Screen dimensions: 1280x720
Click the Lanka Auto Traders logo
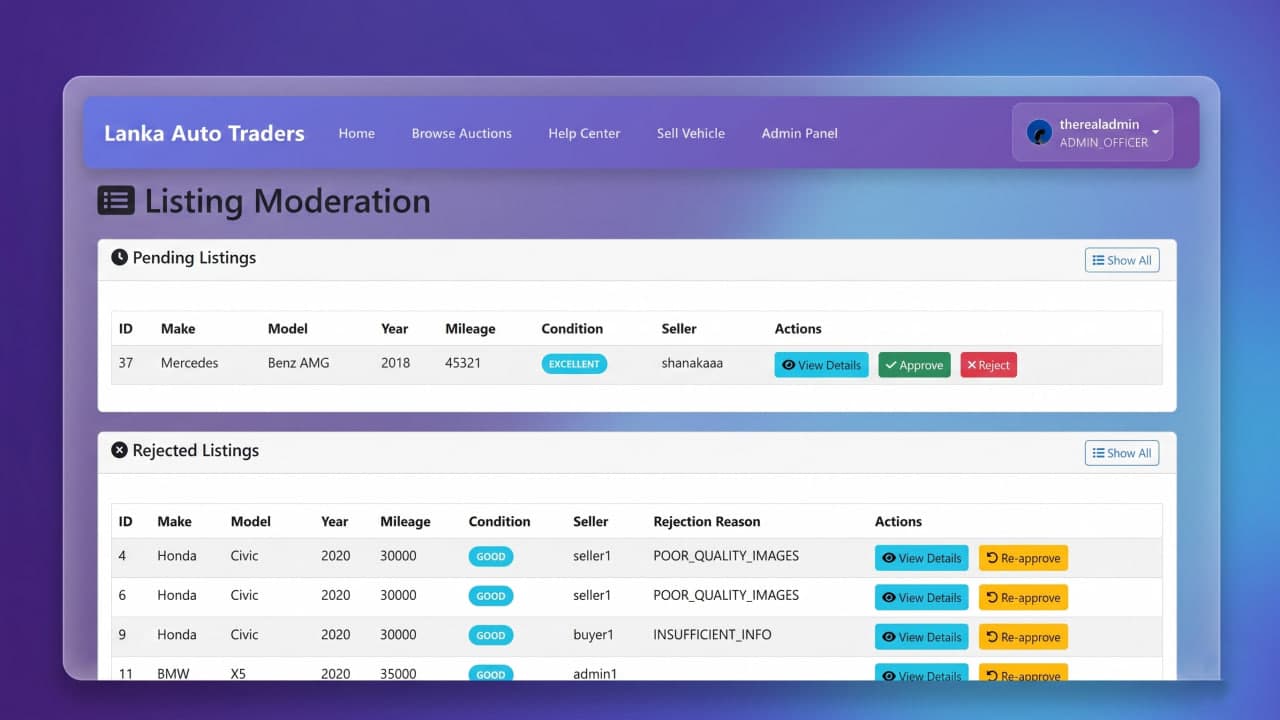[x=204, y=133]
